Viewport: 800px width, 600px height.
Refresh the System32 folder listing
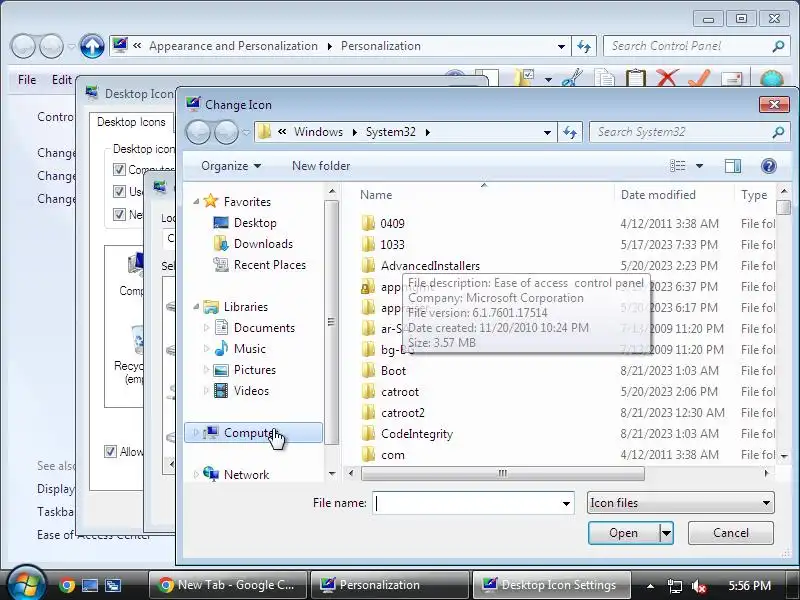570,132
